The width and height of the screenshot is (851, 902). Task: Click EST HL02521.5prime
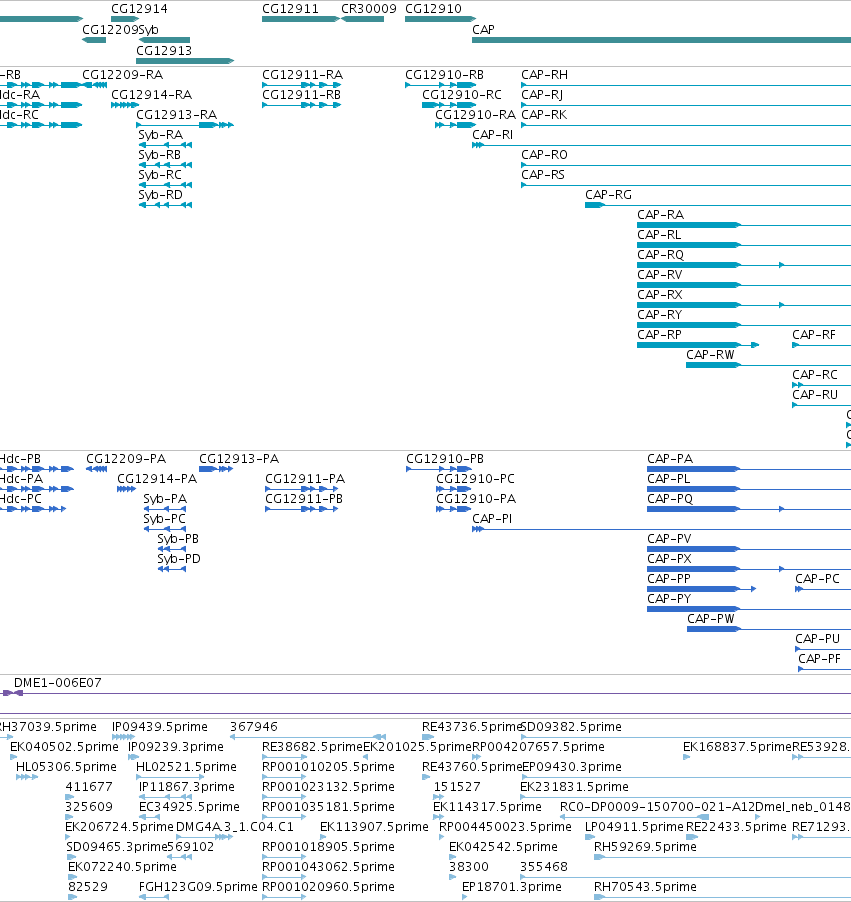point(186,767)
